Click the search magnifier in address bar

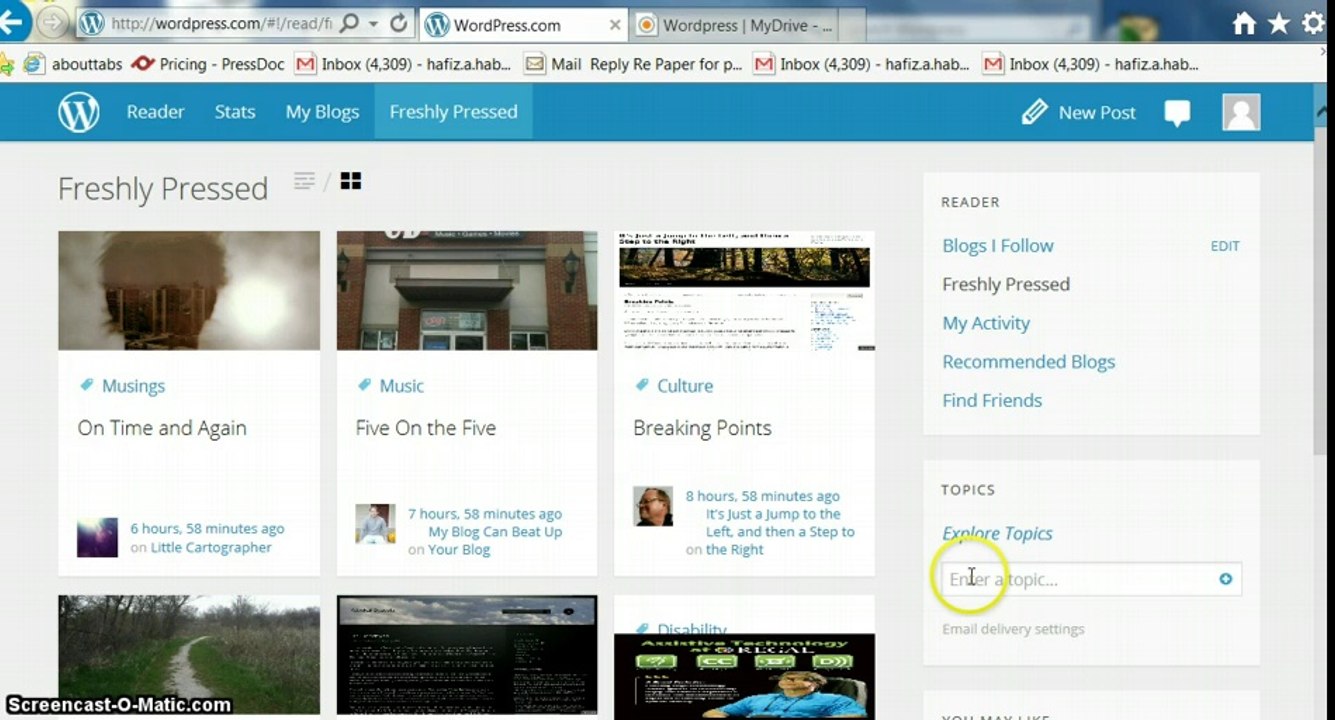click(x=349, y=23)
